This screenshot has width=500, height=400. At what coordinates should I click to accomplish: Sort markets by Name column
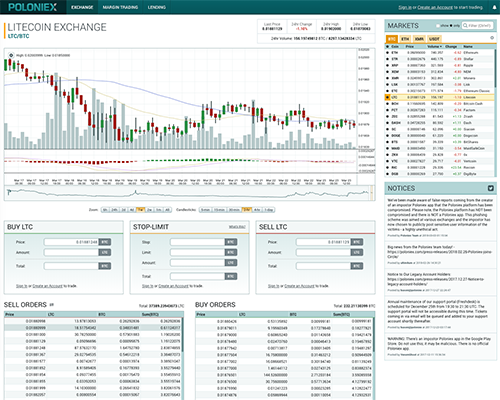[x=468, y=47]
